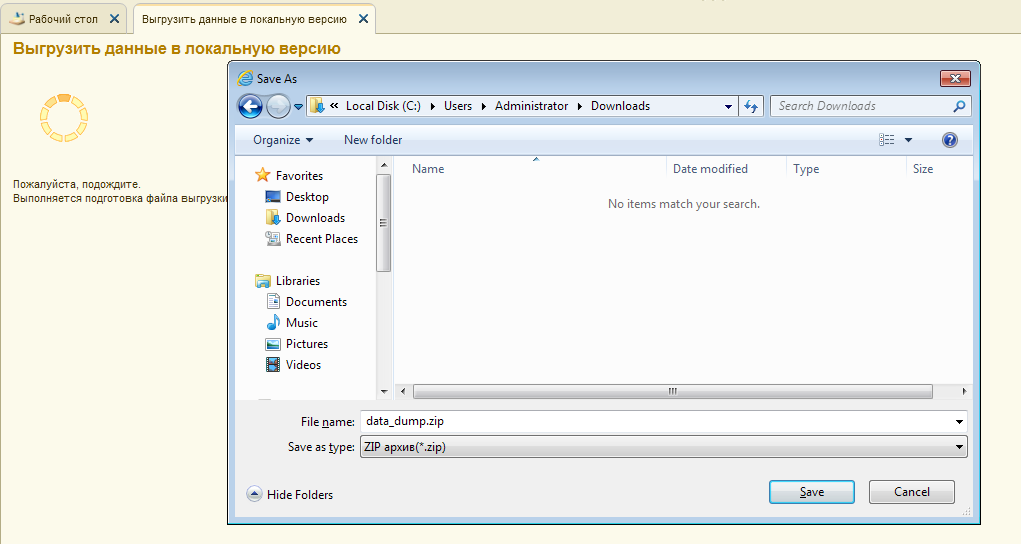Click the change view icon

(x=887, y=140)
